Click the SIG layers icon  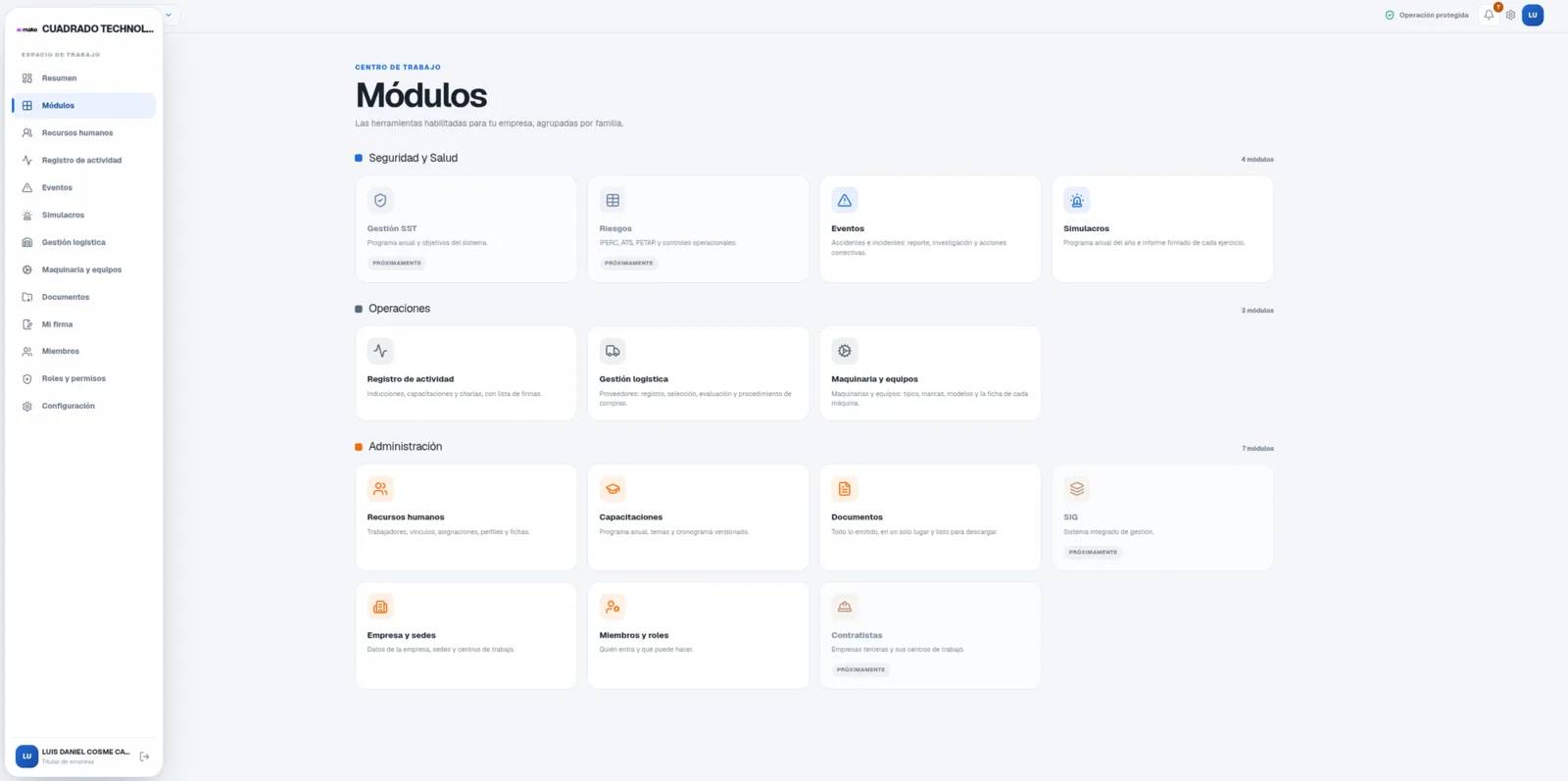[x=1077, y=489]
